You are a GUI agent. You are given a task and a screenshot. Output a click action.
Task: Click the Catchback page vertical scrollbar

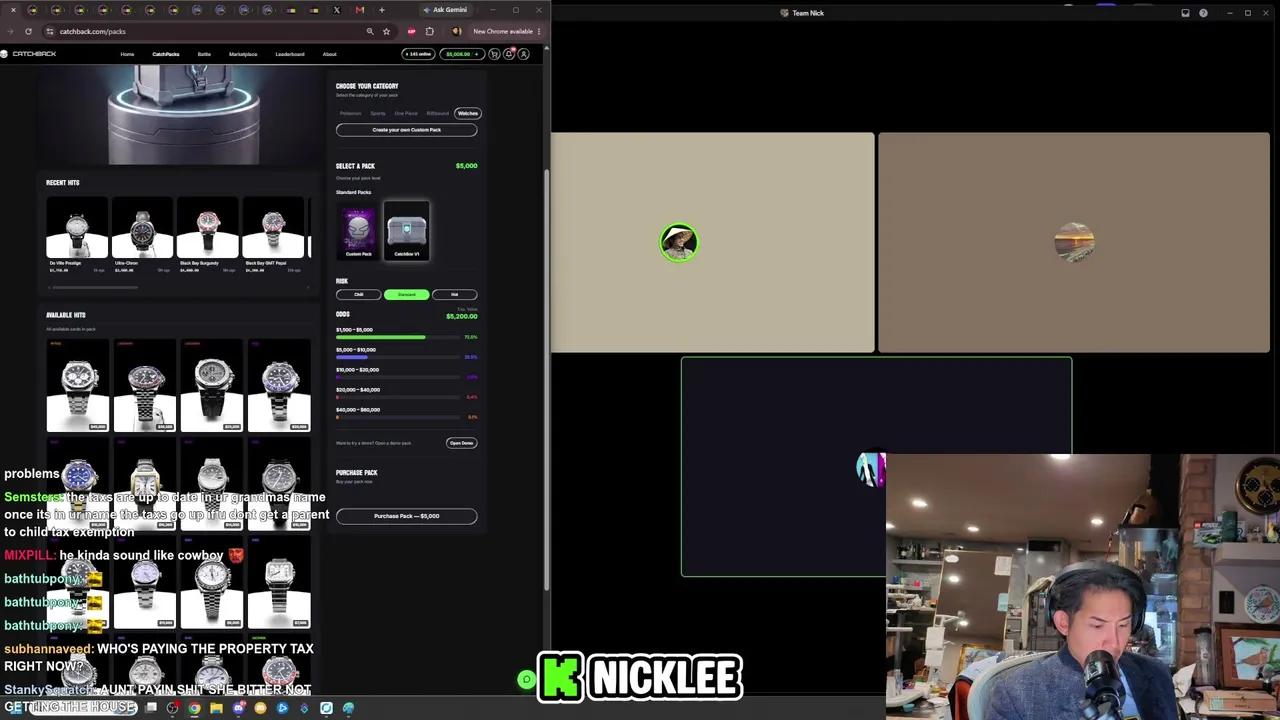pyautogui.click(x=546, y=380)
